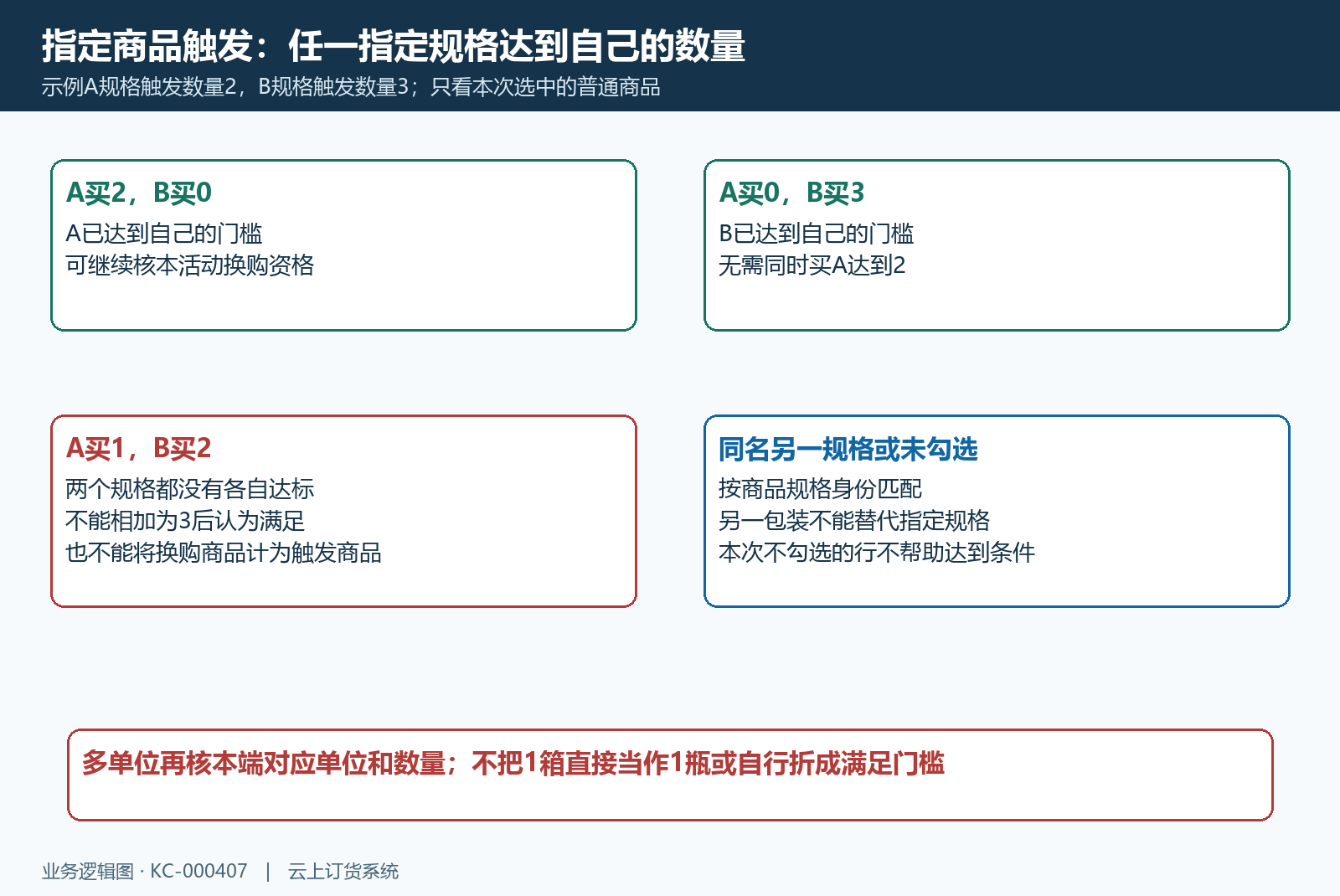
Task: Click the red note '多单位再核本端对应单位和数量'
Action: [x=264, y=764]
